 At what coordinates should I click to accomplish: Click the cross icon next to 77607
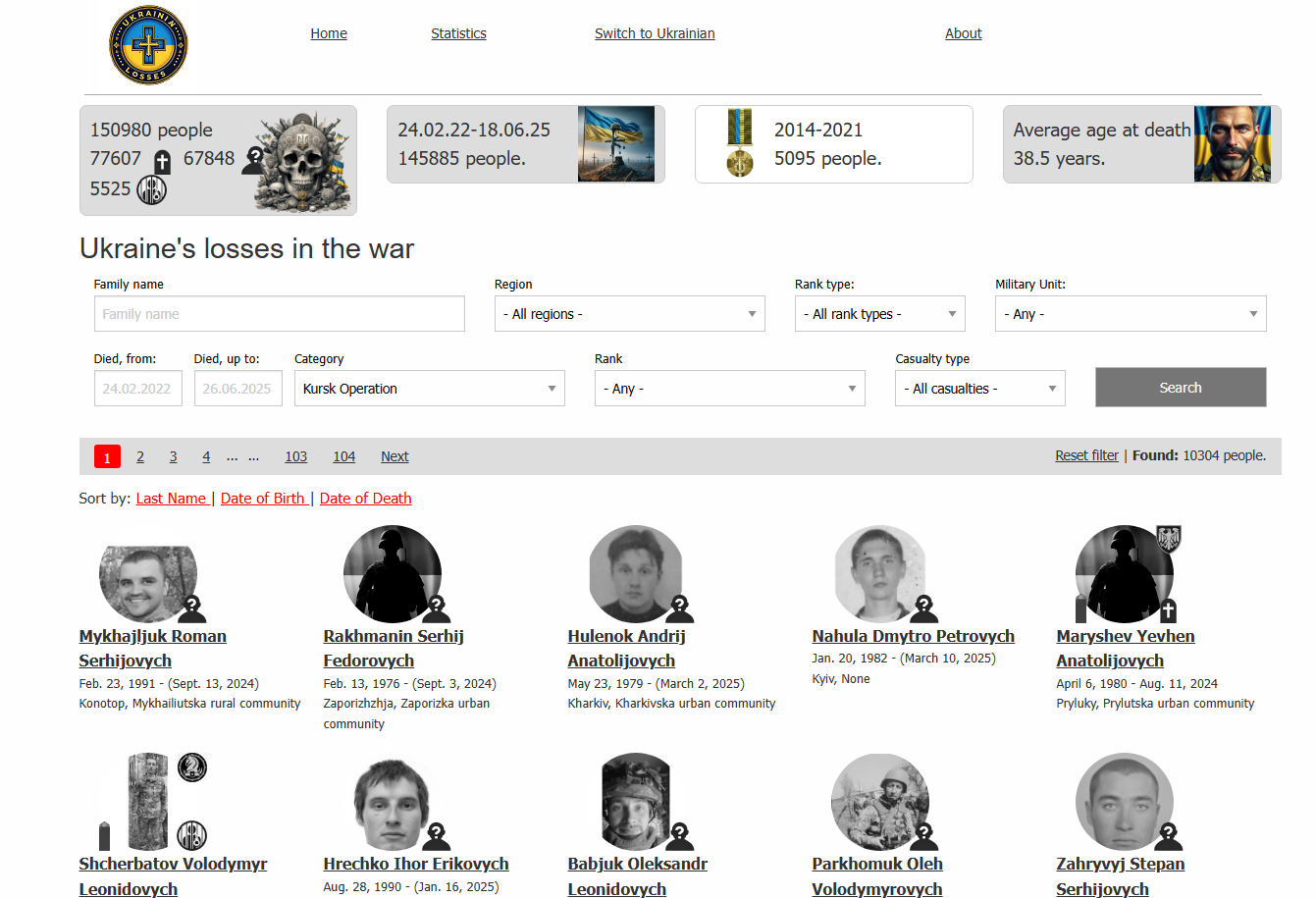(x=163, y=162)
